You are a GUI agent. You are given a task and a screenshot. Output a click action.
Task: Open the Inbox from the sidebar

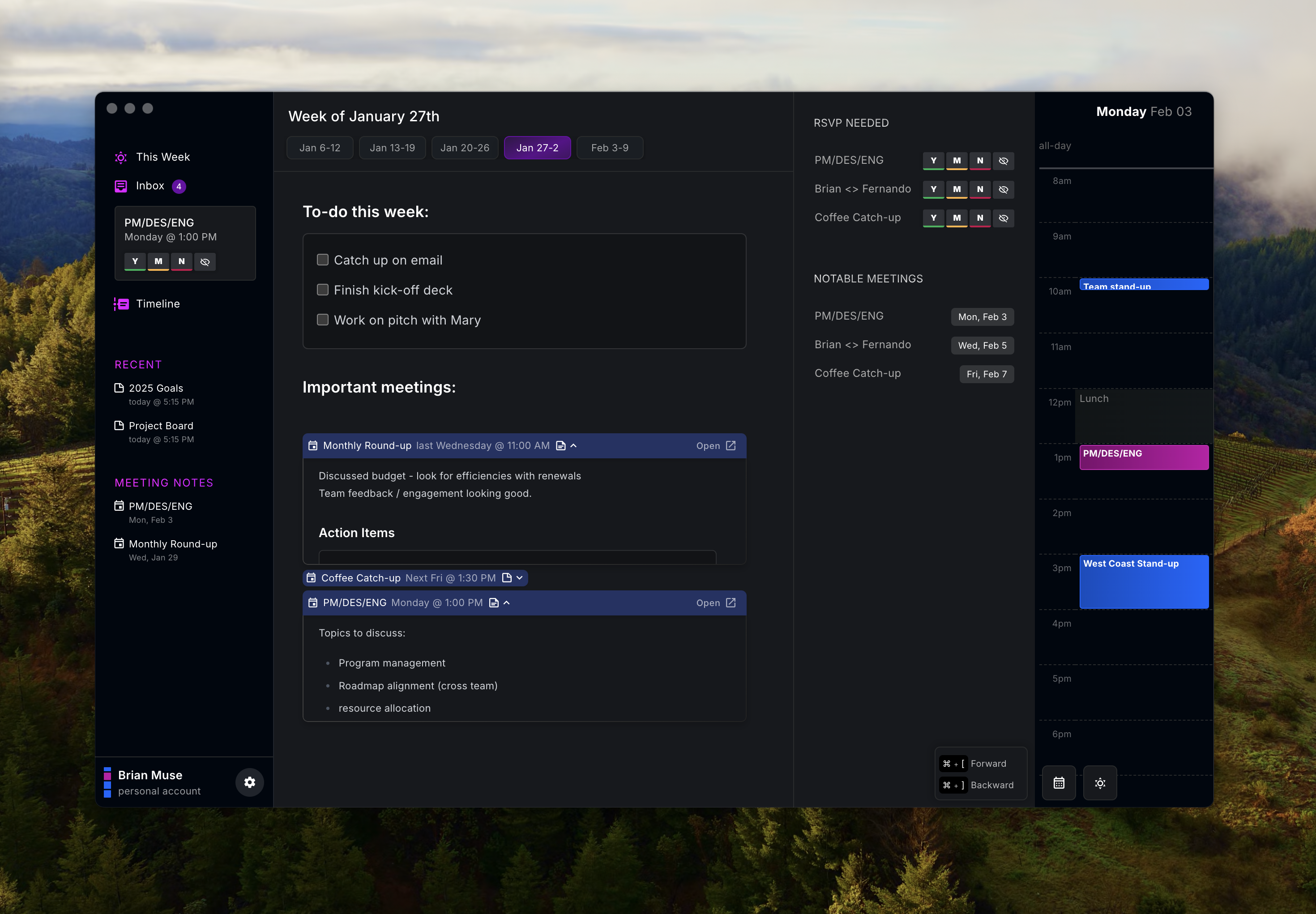tap(150, 186)
